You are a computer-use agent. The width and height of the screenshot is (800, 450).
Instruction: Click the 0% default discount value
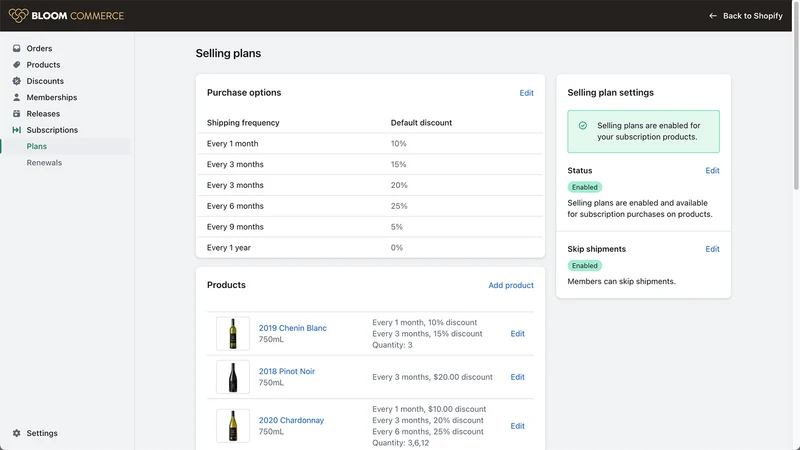[396, 248]
